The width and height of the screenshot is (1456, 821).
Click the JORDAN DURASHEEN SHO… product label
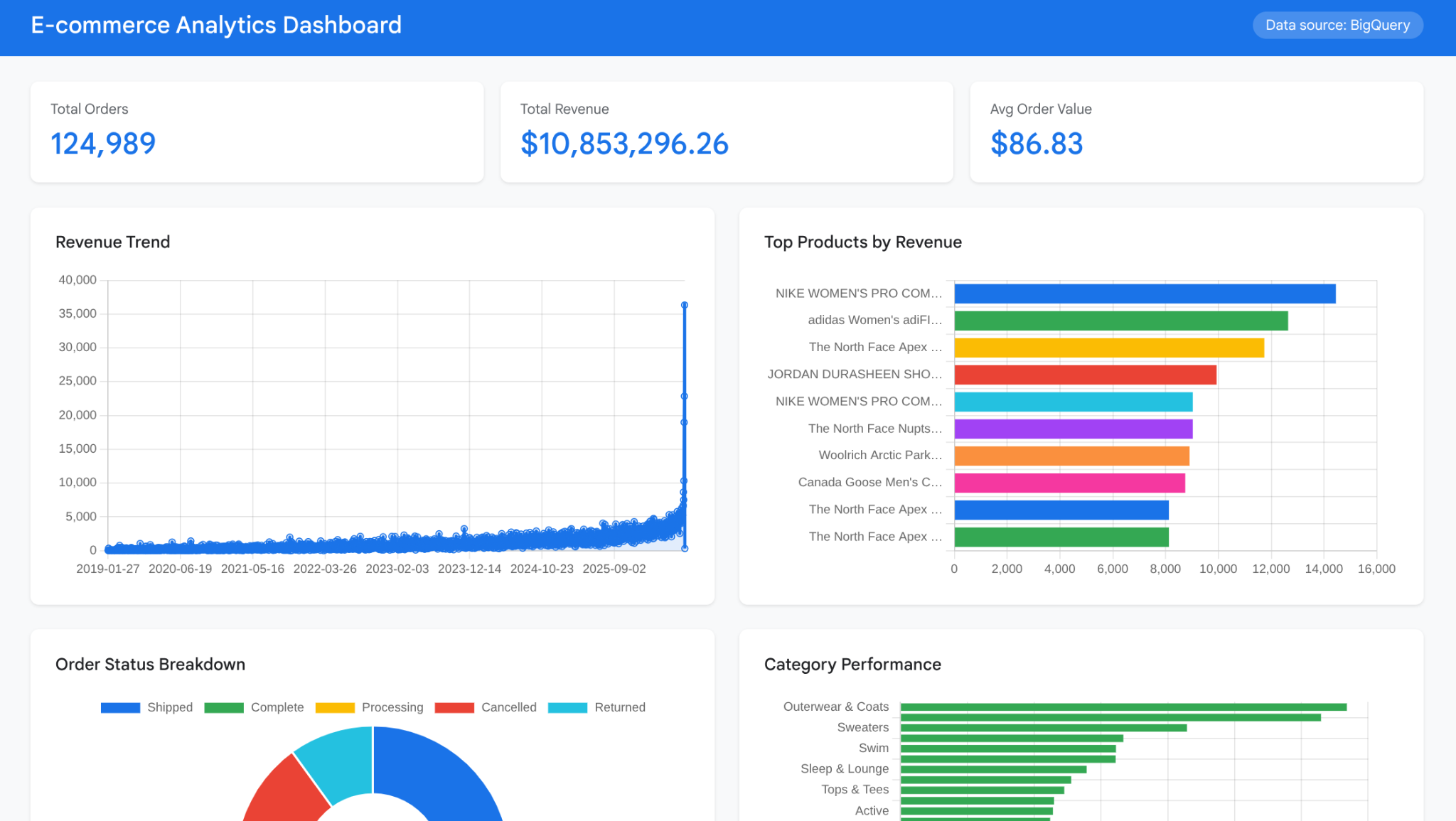pyautogui.click(x=855, y=374)
